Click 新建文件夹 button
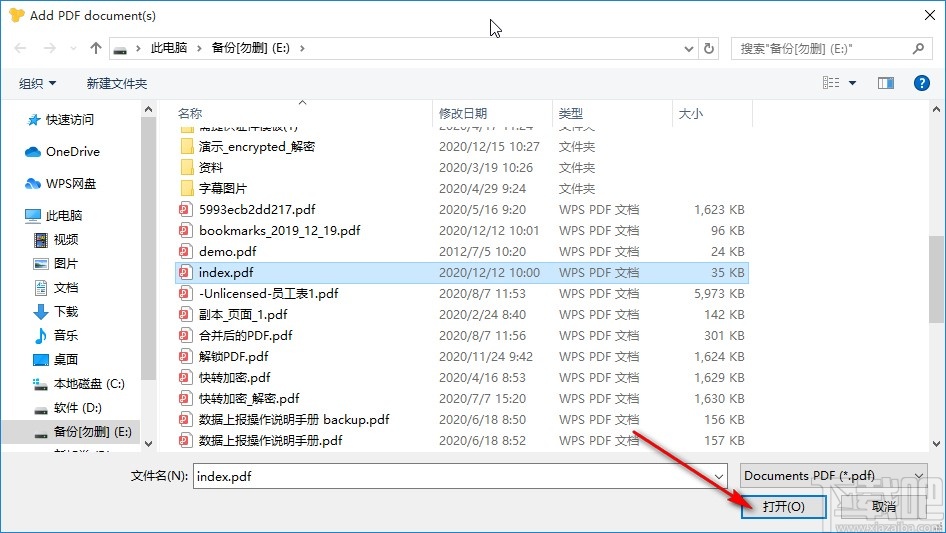The width and height of the screenshot is (946, 533). pyautogui.click(x=116, y=83)
